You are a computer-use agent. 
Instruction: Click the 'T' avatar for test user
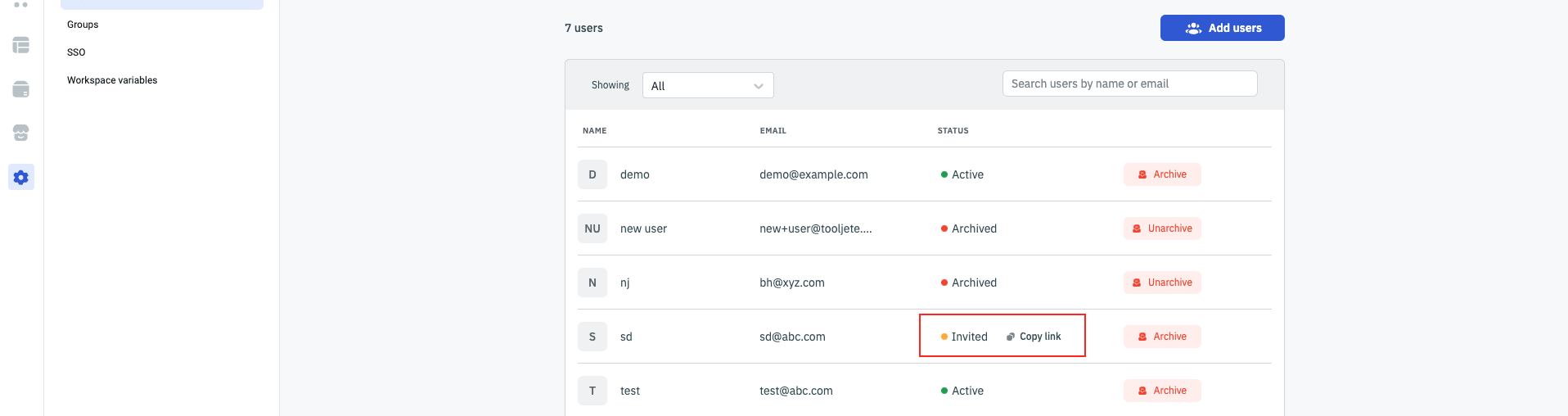click(593, 391)
